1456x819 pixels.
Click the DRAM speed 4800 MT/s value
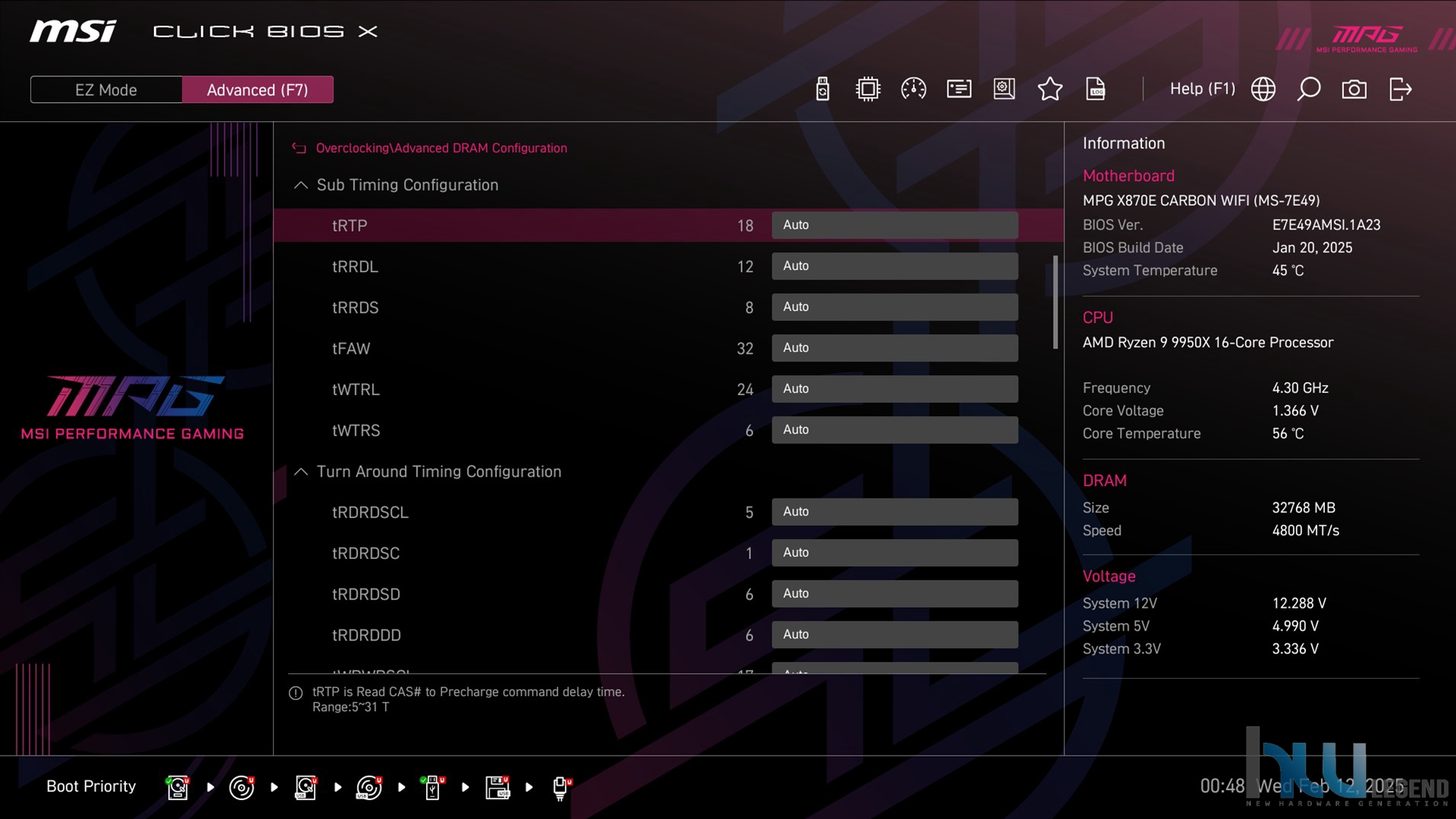(1305, 531)
